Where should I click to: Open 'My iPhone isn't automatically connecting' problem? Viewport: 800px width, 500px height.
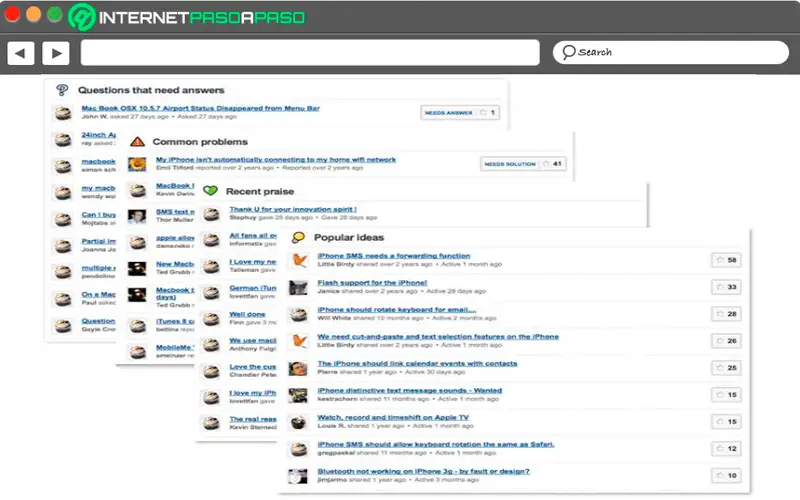pyautogui.click(x=276, y=160)
